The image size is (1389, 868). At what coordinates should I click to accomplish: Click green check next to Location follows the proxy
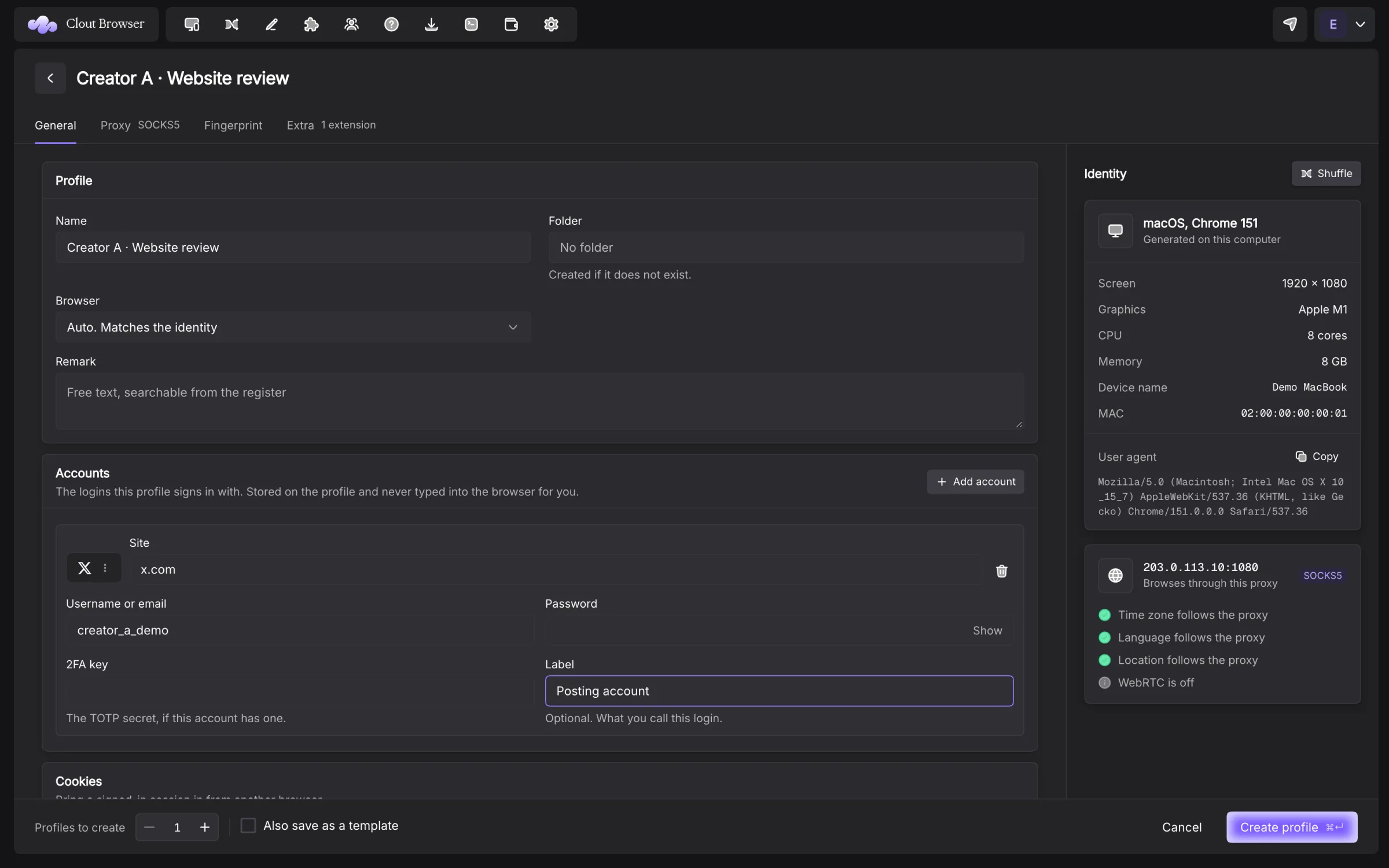pyautogui.click(x=1104, y=660)
